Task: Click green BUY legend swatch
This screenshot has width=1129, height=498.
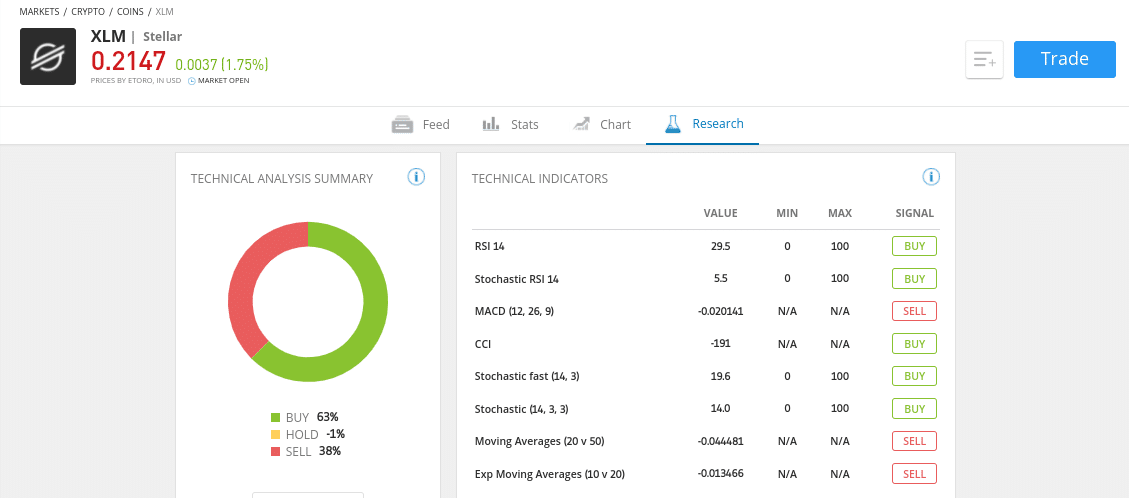Action: tap(276, 417)
